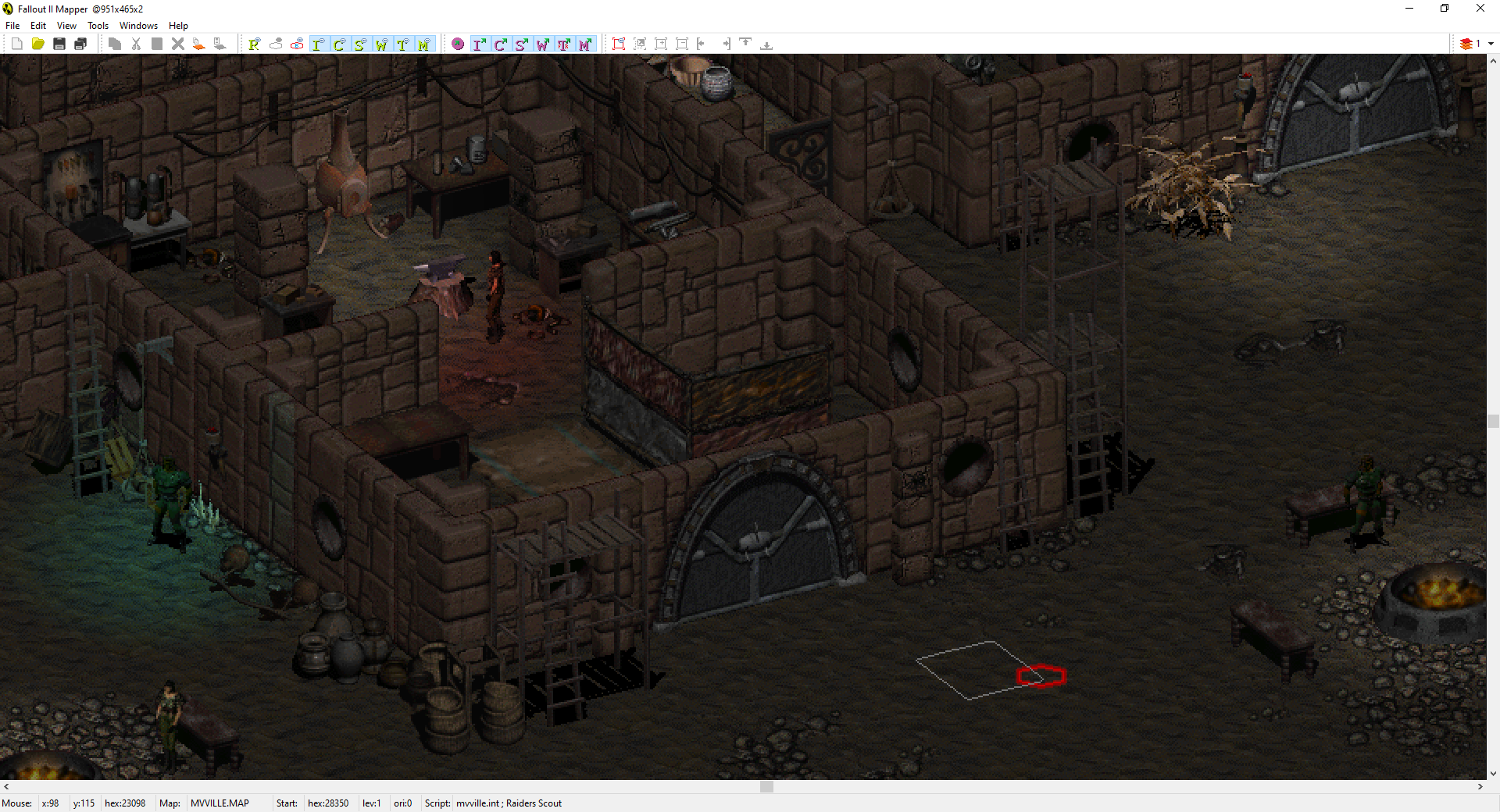Click 'ori:0' in the status bar
This screenshot has width=1500, height=812.
coord(402,803)
